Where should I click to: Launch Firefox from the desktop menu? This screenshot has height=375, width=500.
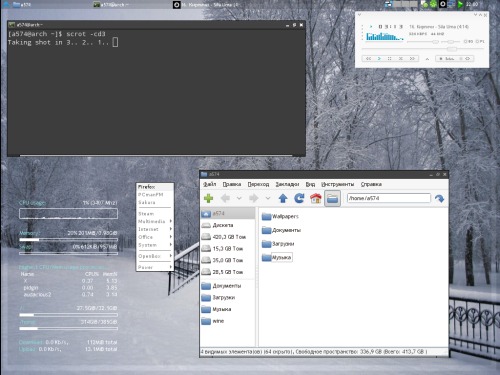click(155, 187)
